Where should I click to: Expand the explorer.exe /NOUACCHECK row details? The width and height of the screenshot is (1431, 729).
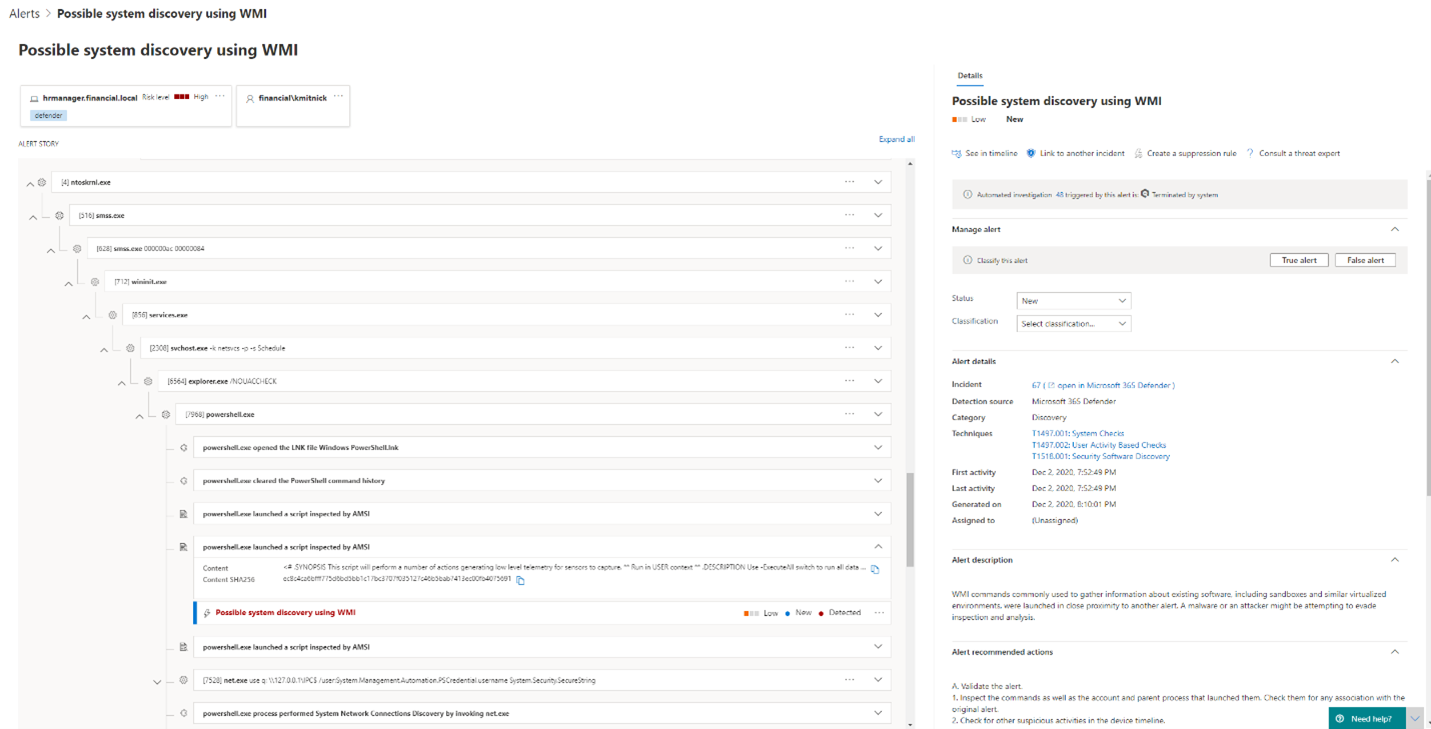pyautogui.click(x=877, y=381)
